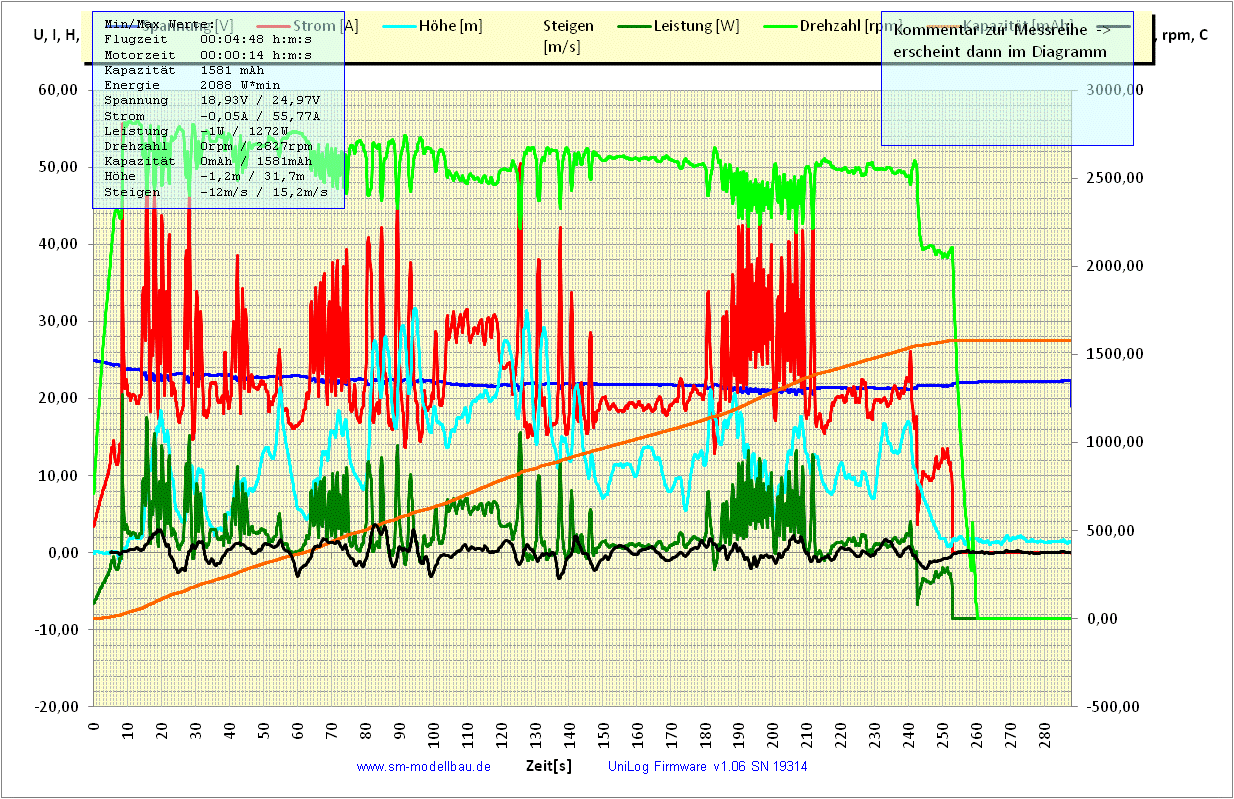Click the Drehzahl 0rpm / 2827rpm row

pos(208,146)
